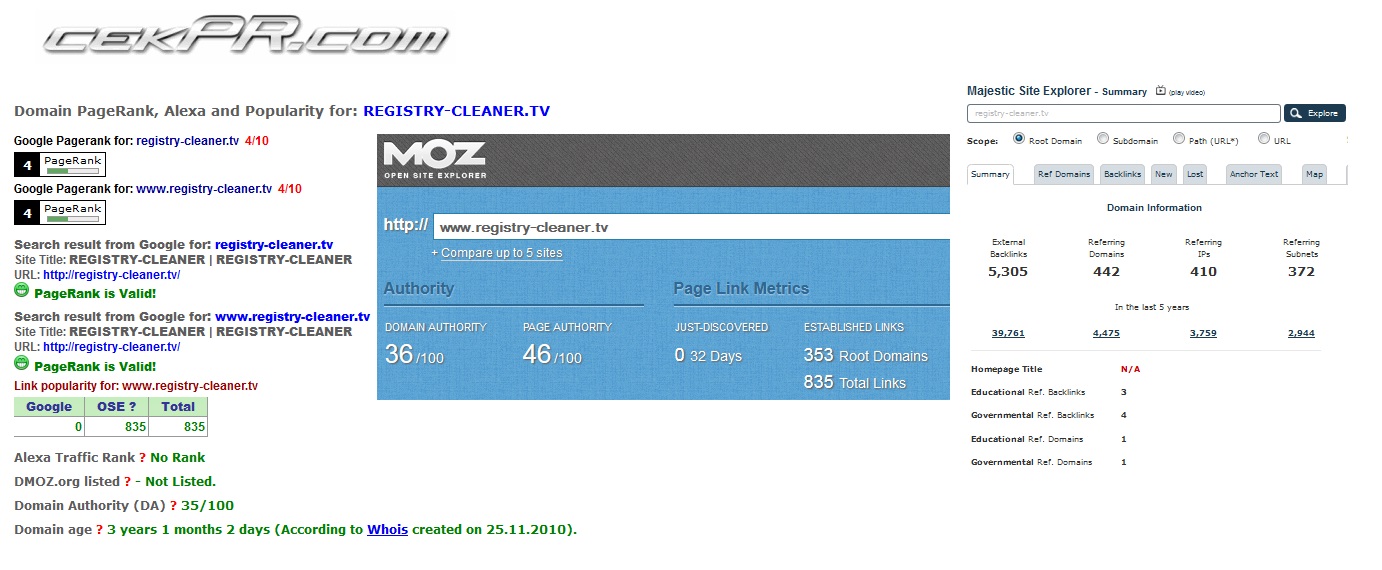The image size is (1382, 570).
Task: Click PageRank badge under www.registry-cleaner.tv
Action: 60,213
